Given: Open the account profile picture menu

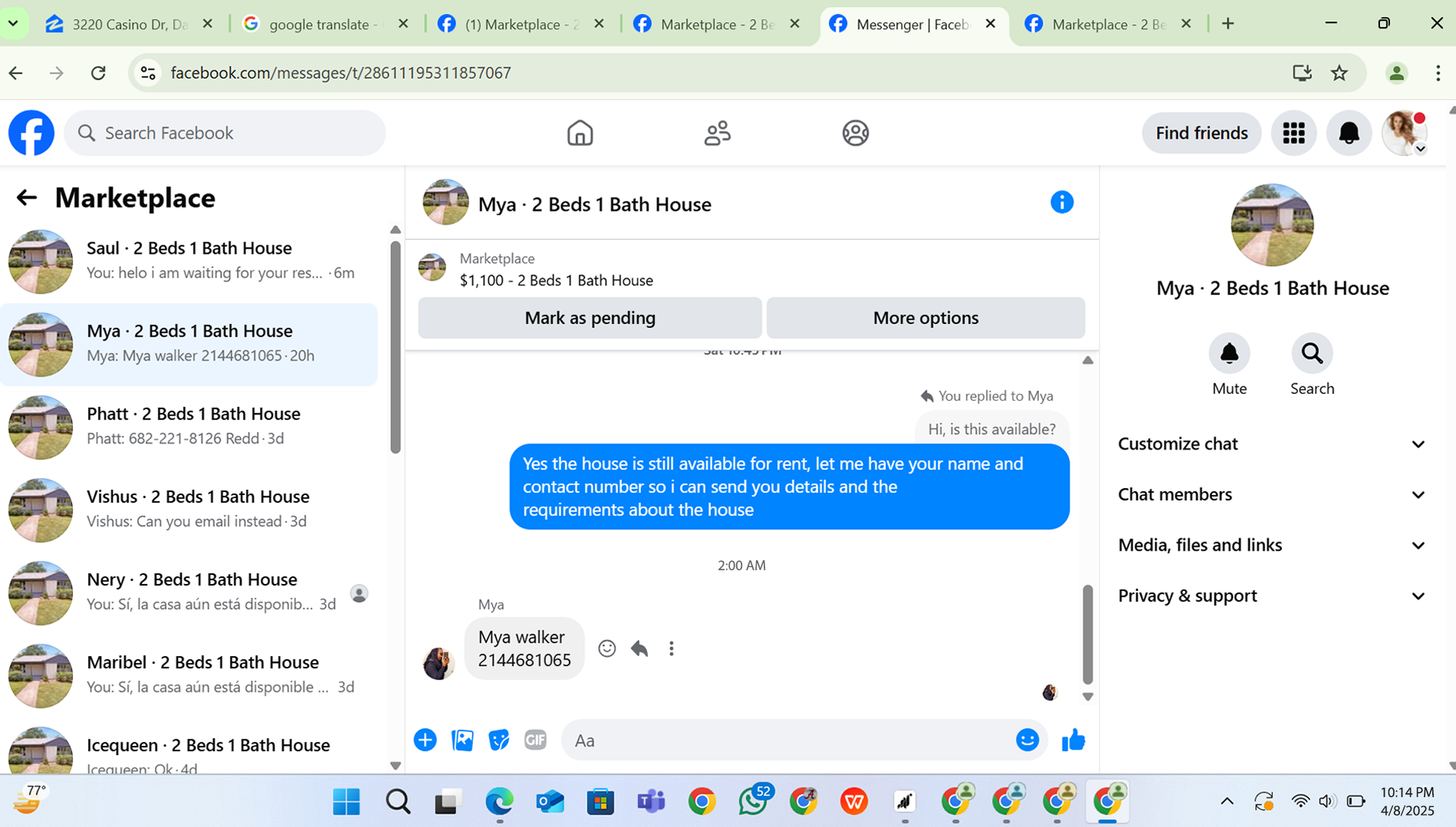Looking at the screenshot, I should pyautogui.click(x=1405, y=133).
